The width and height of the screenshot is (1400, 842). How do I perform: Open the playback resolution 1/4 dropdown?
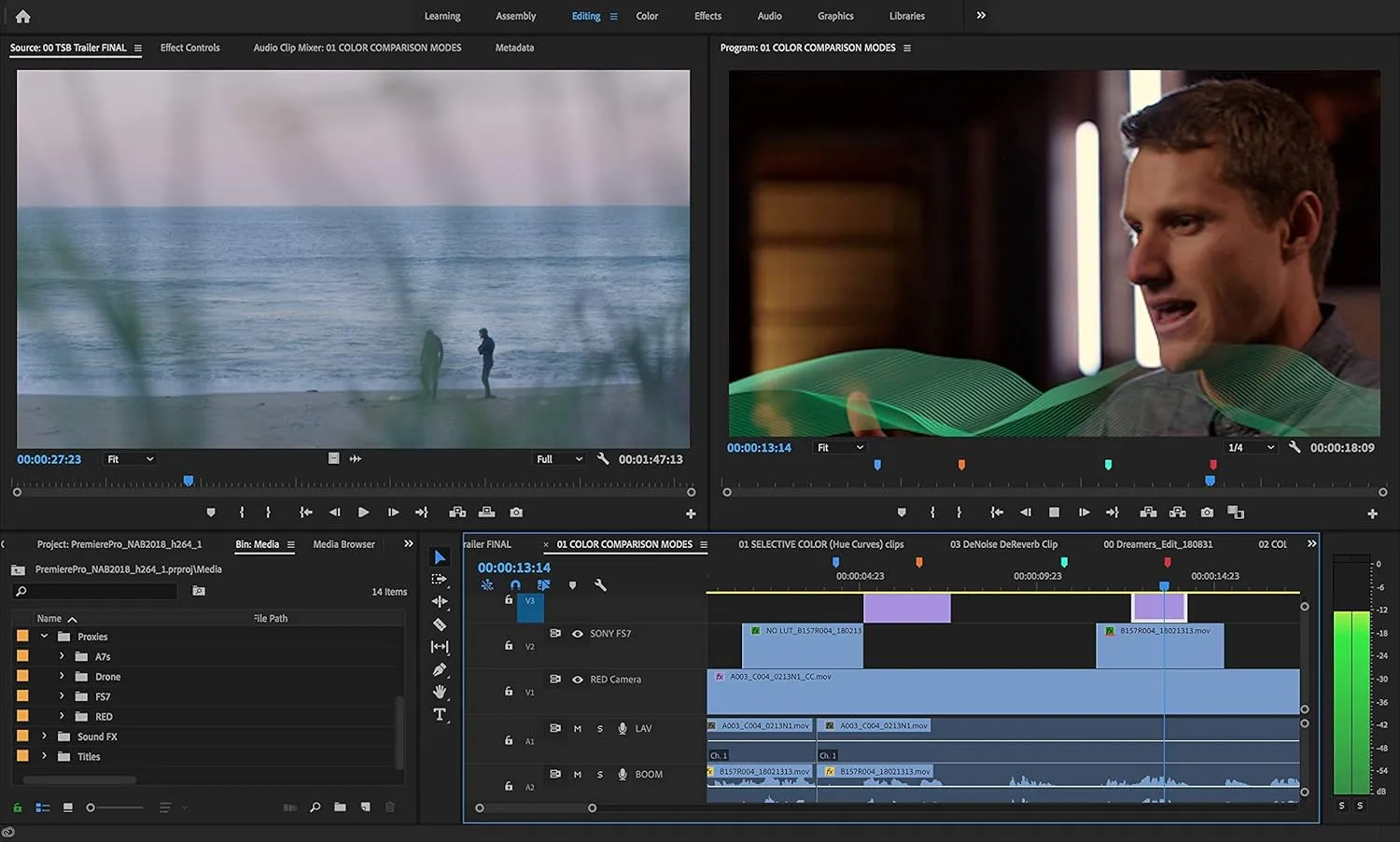click(x=1250, y=446)
